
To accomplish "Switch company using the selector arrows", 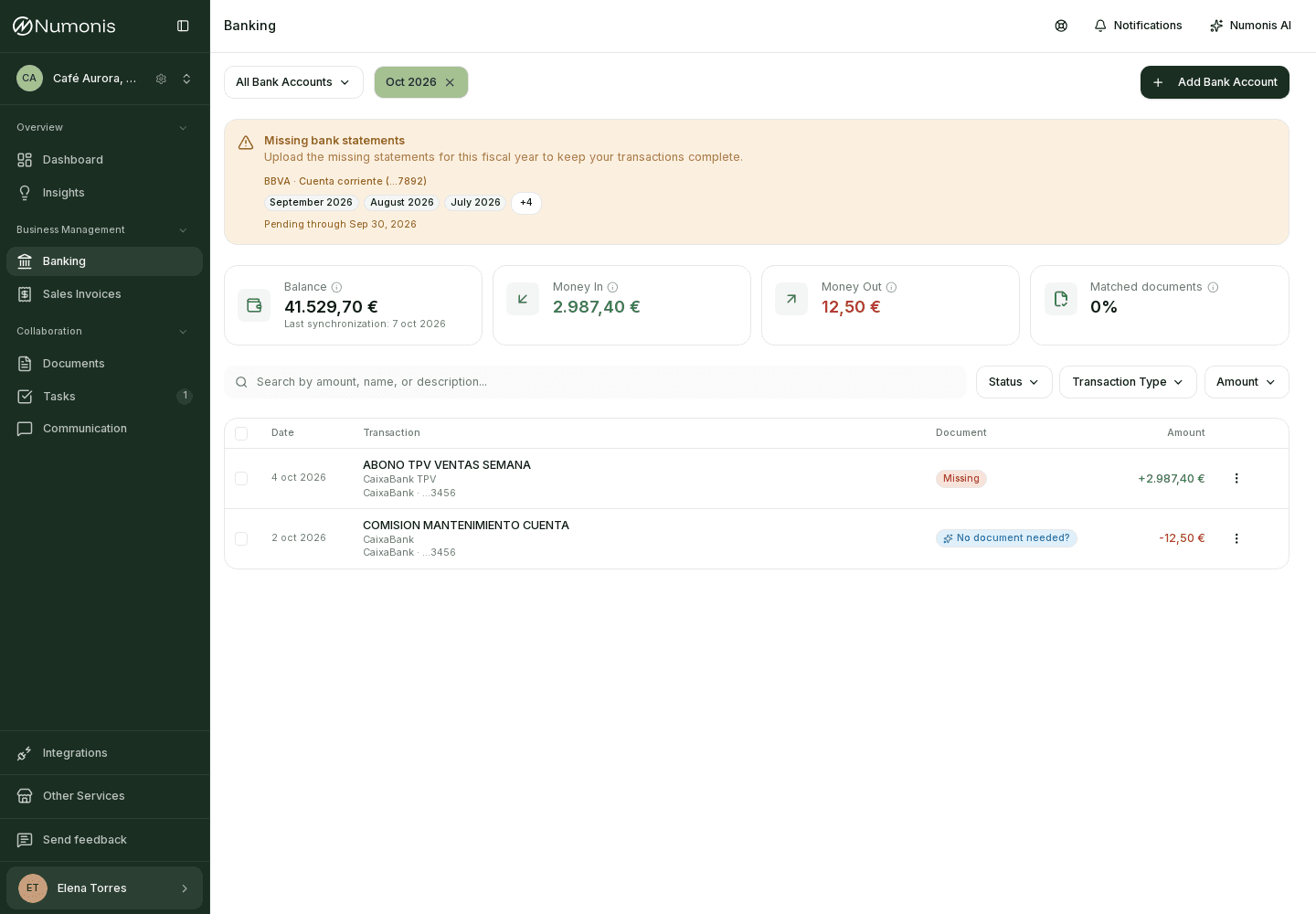I will click(x=186, y=79).
